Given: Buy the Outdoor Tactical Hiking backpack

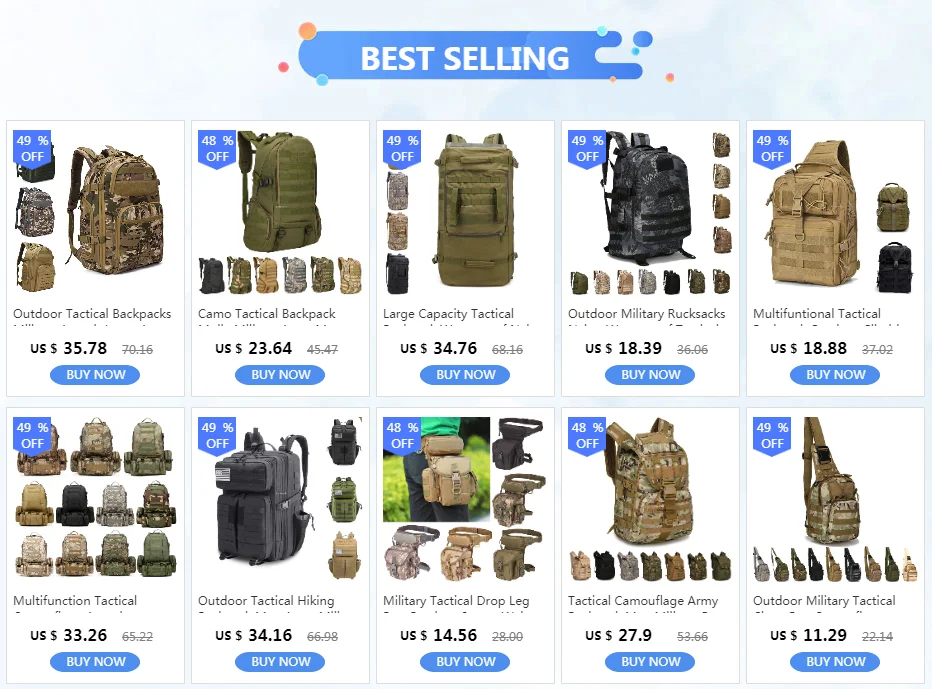Looking at the screenshot, I should (280, 662).
